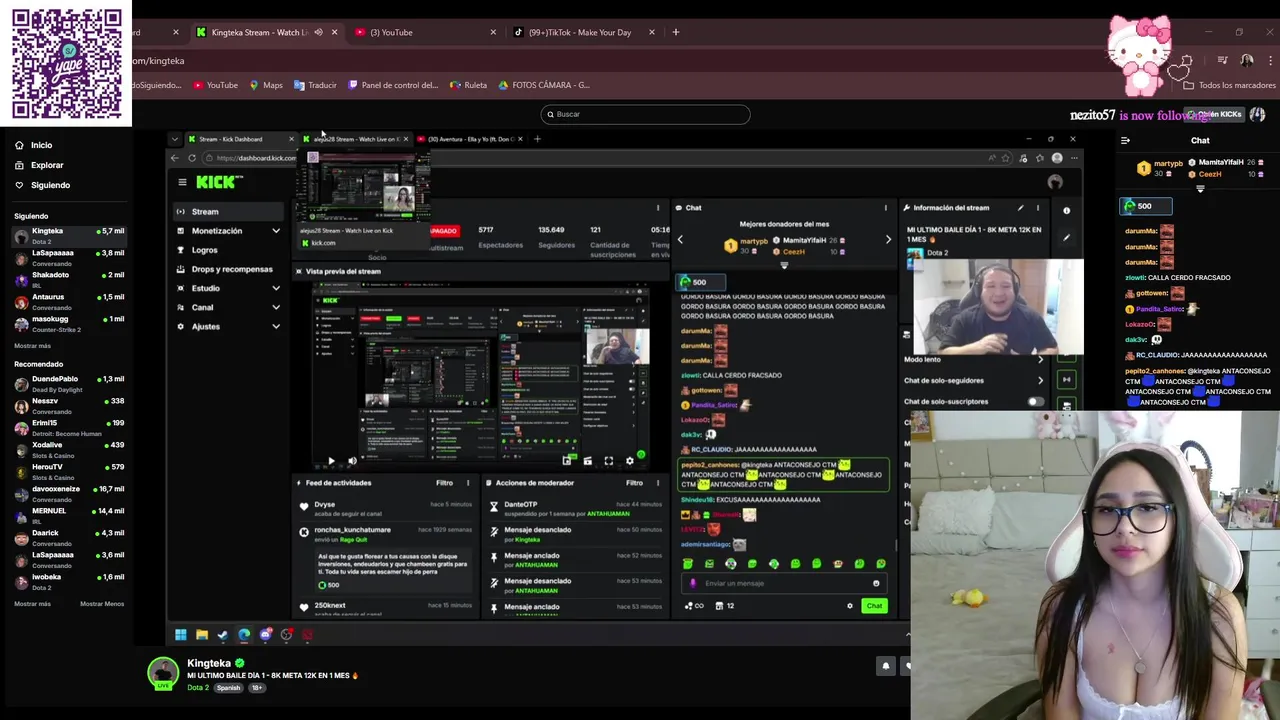
Task: Open LaSapaaaaa channel in Siguiendo list
Action: [68, 258]
